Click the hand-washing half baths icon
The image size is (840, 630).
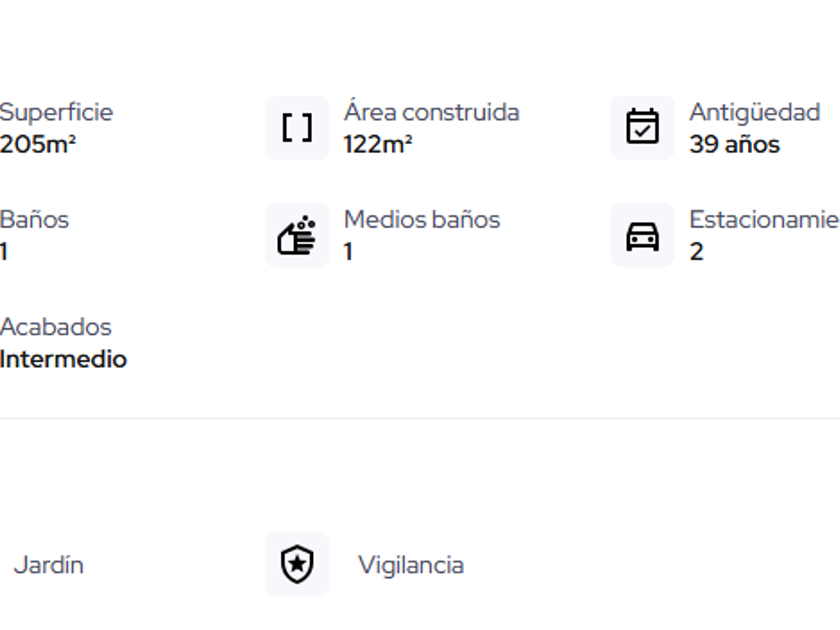click(297, 236)
